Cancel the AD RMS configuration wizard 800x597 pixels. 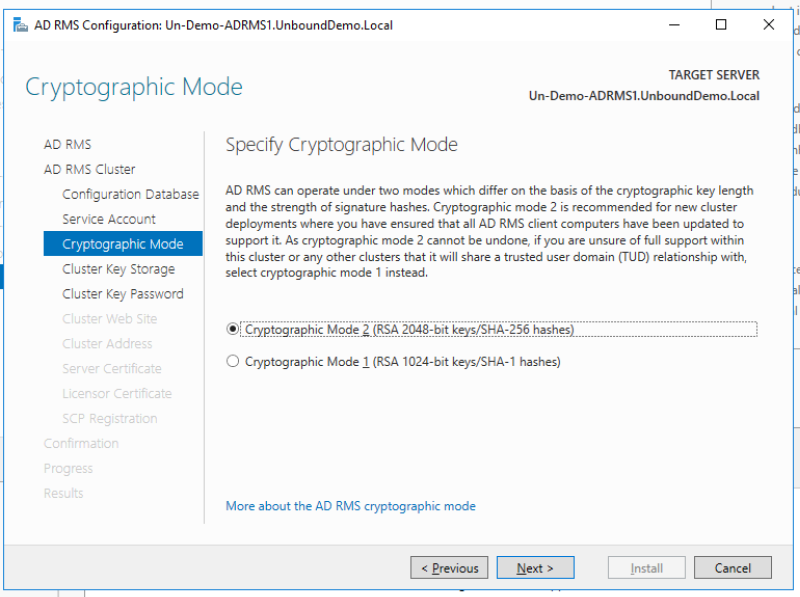point(733,568)
